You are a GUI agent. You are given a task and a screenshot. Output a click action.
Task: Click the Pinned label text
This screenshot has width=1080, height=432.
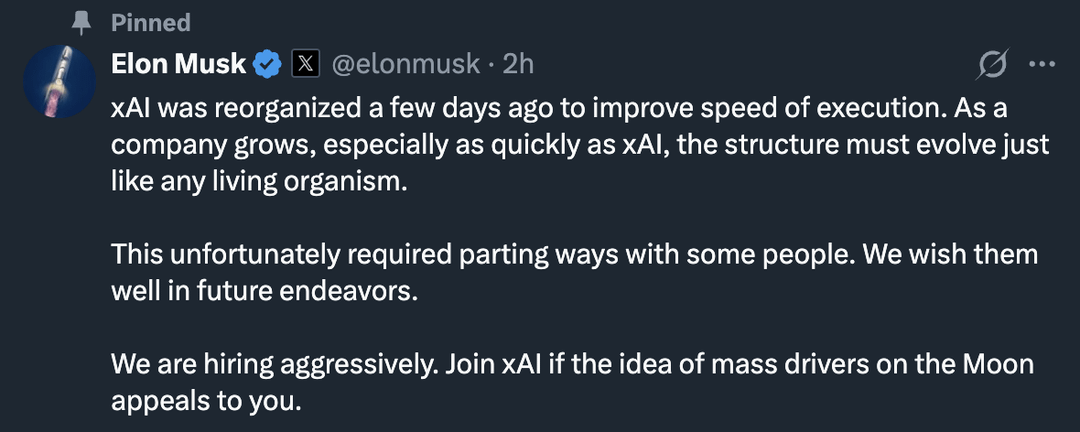151,22
